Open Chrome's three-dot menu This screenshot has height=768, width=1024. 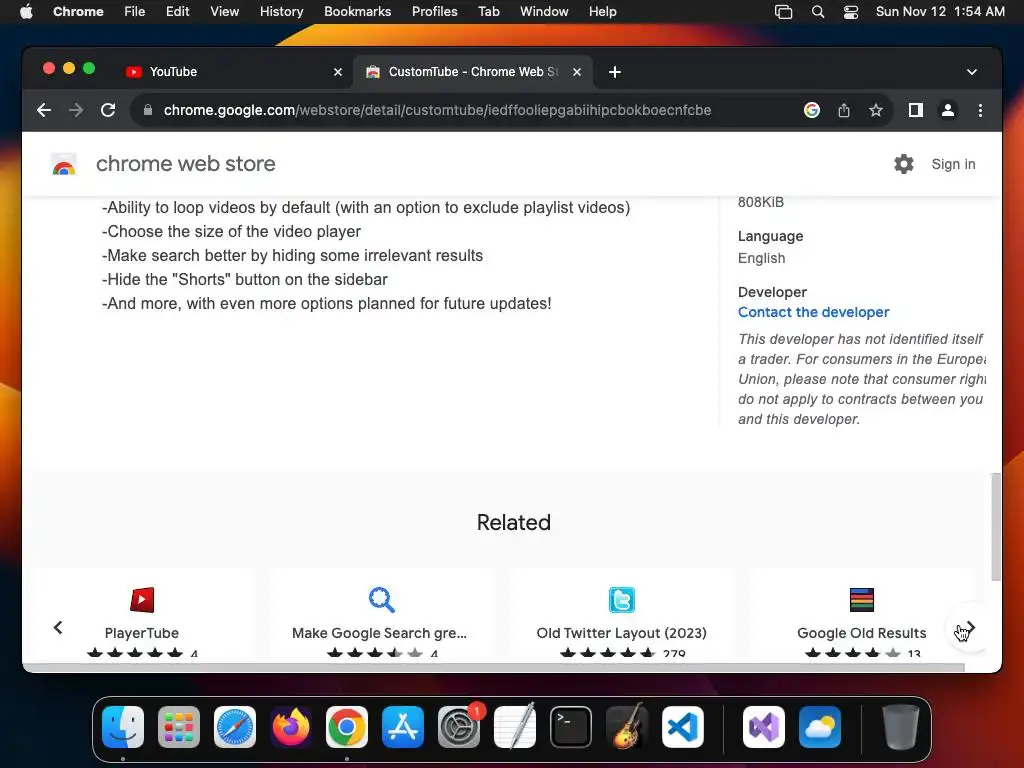pyautogui.click(x=980, y=110)
